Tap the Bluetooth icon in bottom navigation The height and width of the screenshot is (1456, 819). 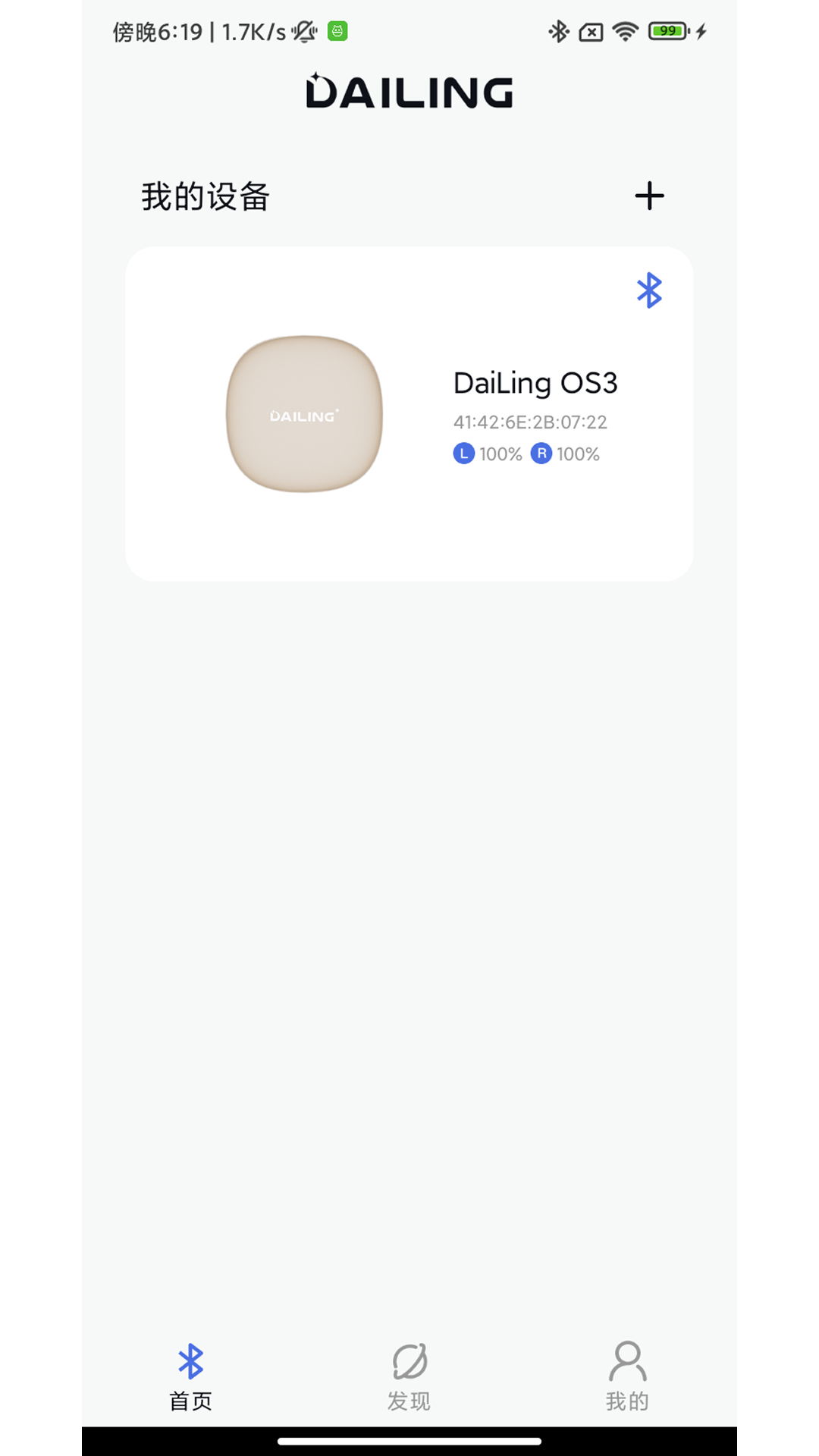pyautogui.click(x=190, y=1361)
